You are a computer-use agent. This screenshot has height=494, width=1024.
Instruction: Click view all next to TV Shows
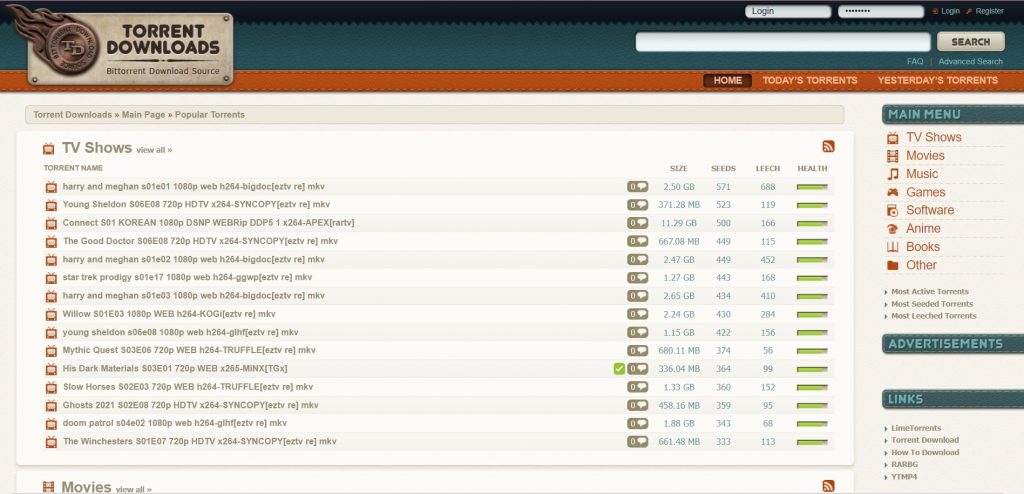click(x=154, y=150)
